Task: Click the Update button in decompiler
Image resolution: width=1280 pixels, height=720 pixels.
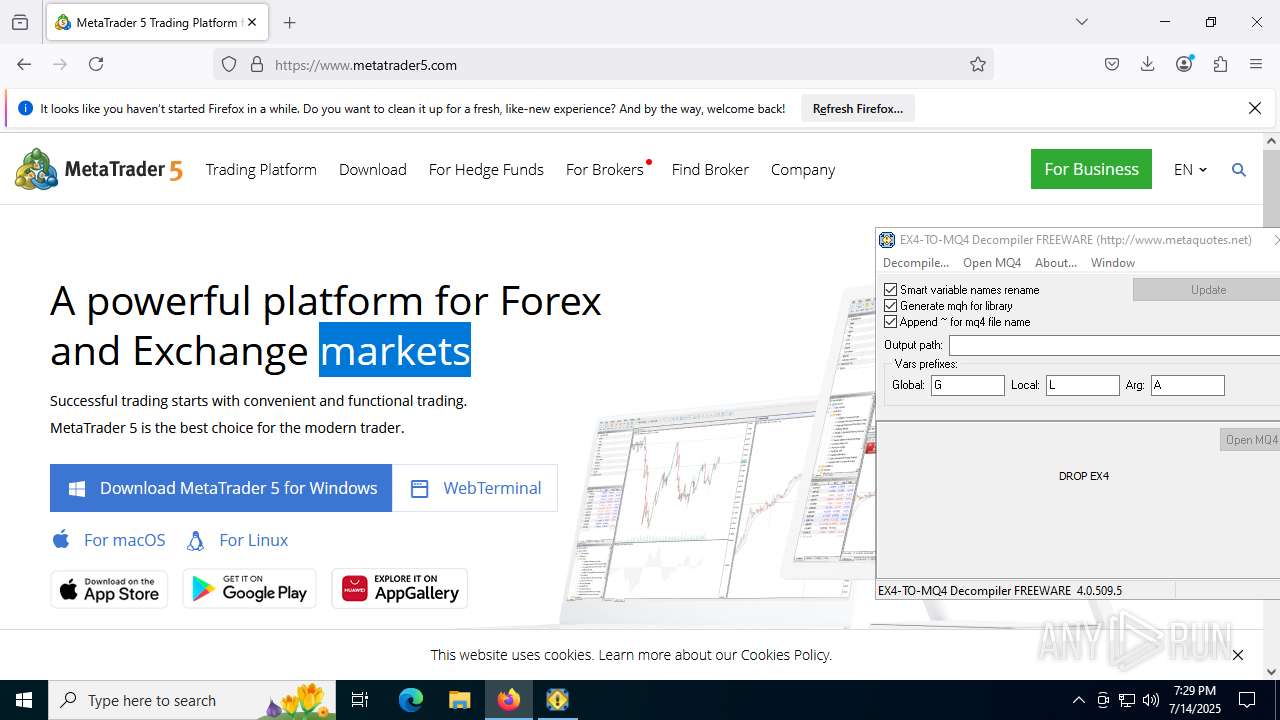Action: pos(1206,289)
